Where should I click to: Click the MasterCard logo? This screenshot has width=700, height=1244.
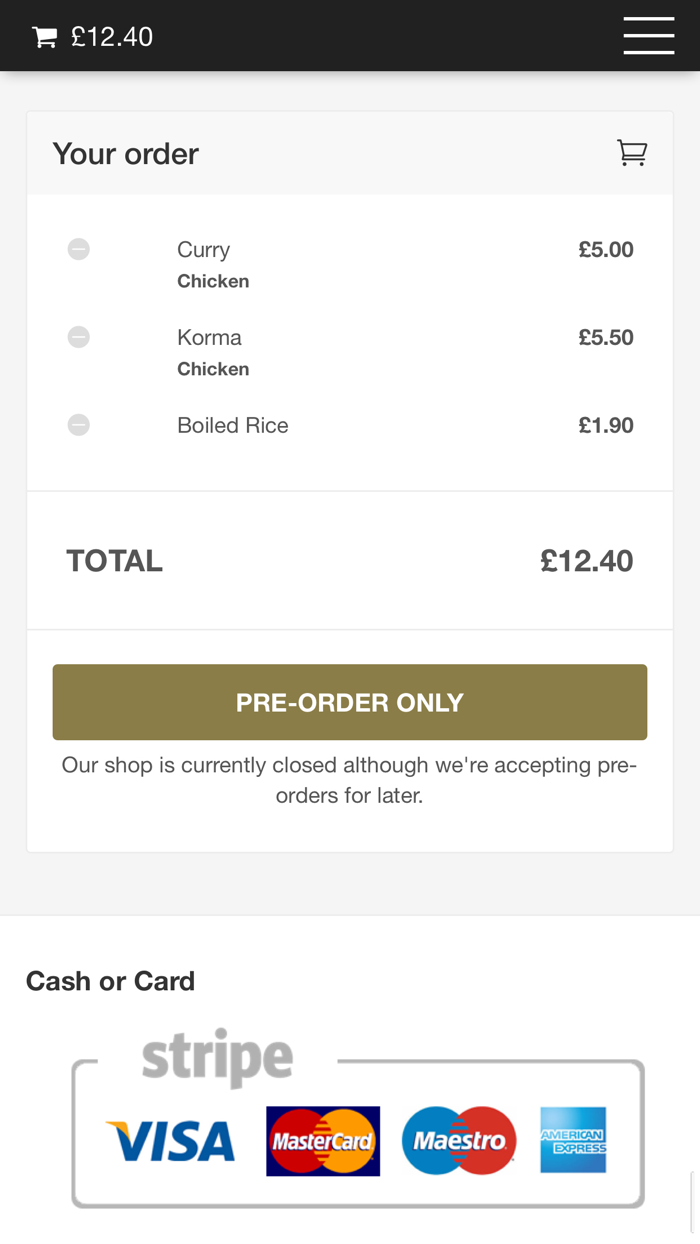coord(323,1141)
